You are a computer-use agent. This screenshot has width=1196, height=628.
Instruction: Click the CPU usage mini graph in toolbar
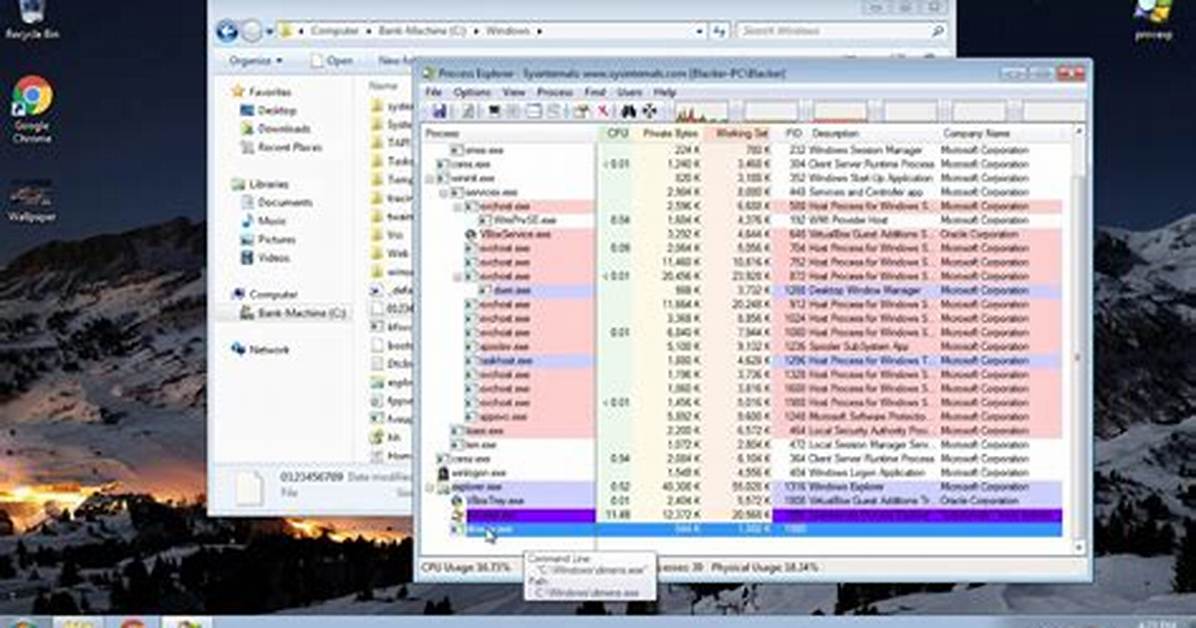[701, 112]
